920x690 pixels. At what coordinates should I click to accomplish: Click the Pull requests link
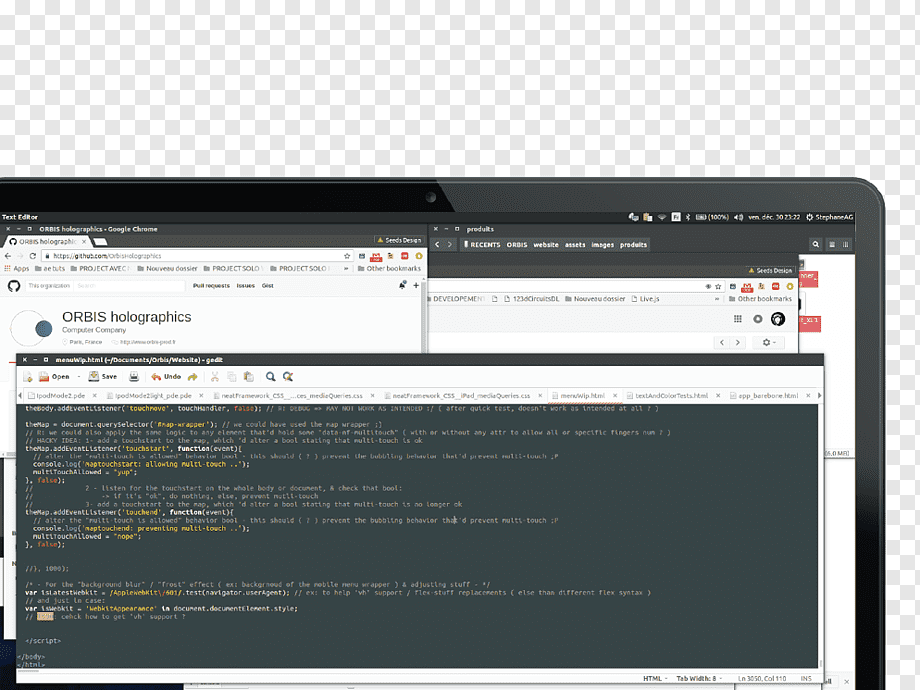click(x=211, y=286)
